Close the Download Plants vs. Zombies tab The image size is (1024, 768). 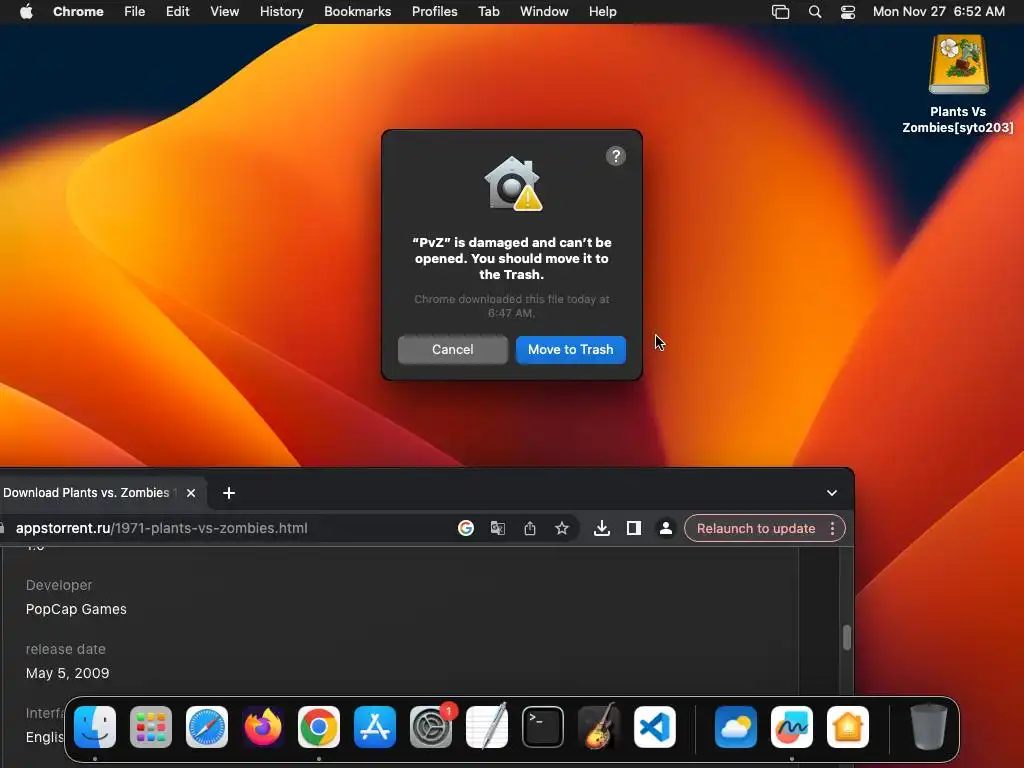click(191, 493)
